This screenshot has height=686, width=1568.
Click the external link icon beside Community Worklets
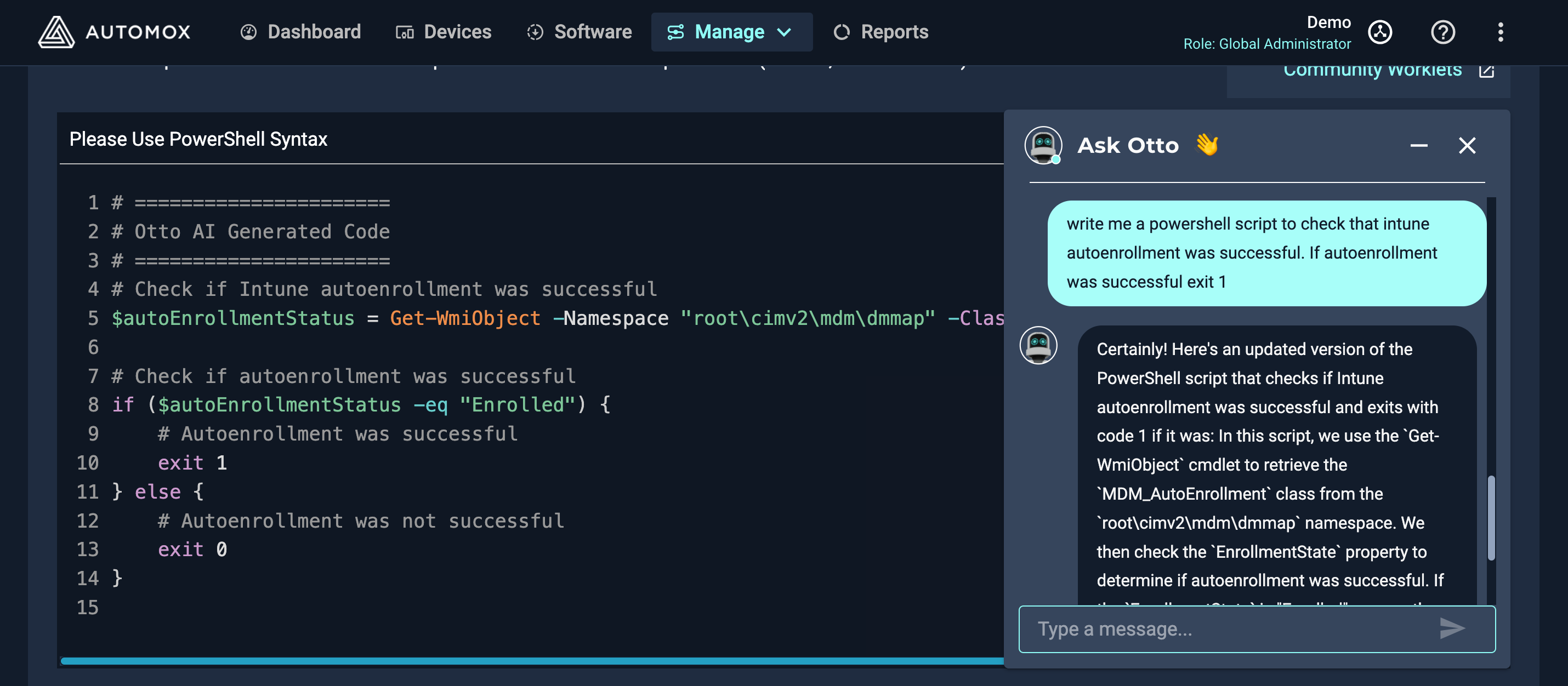pos(1486,71)
